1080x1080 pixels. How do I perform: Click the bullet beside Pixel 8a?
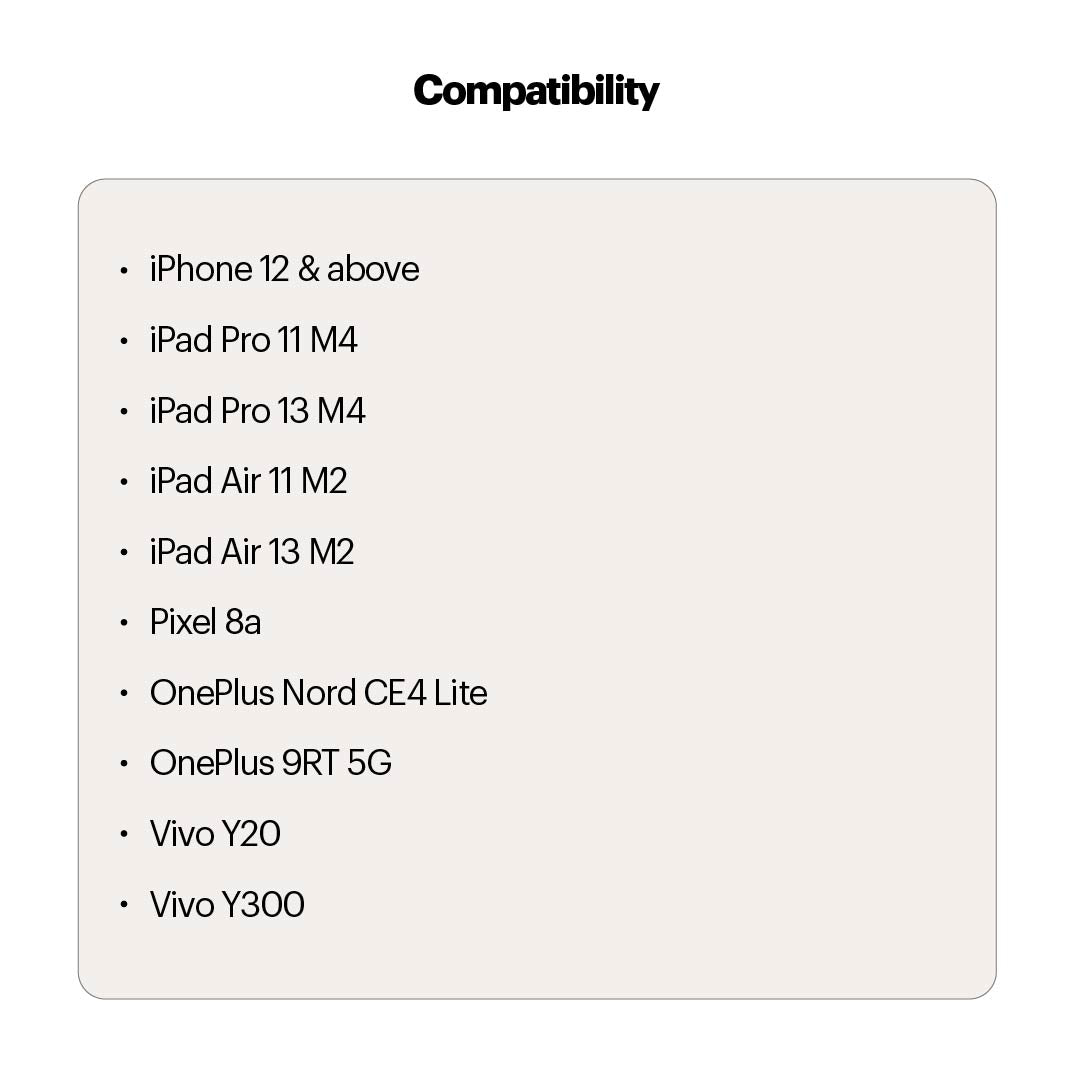click(124, 623)
